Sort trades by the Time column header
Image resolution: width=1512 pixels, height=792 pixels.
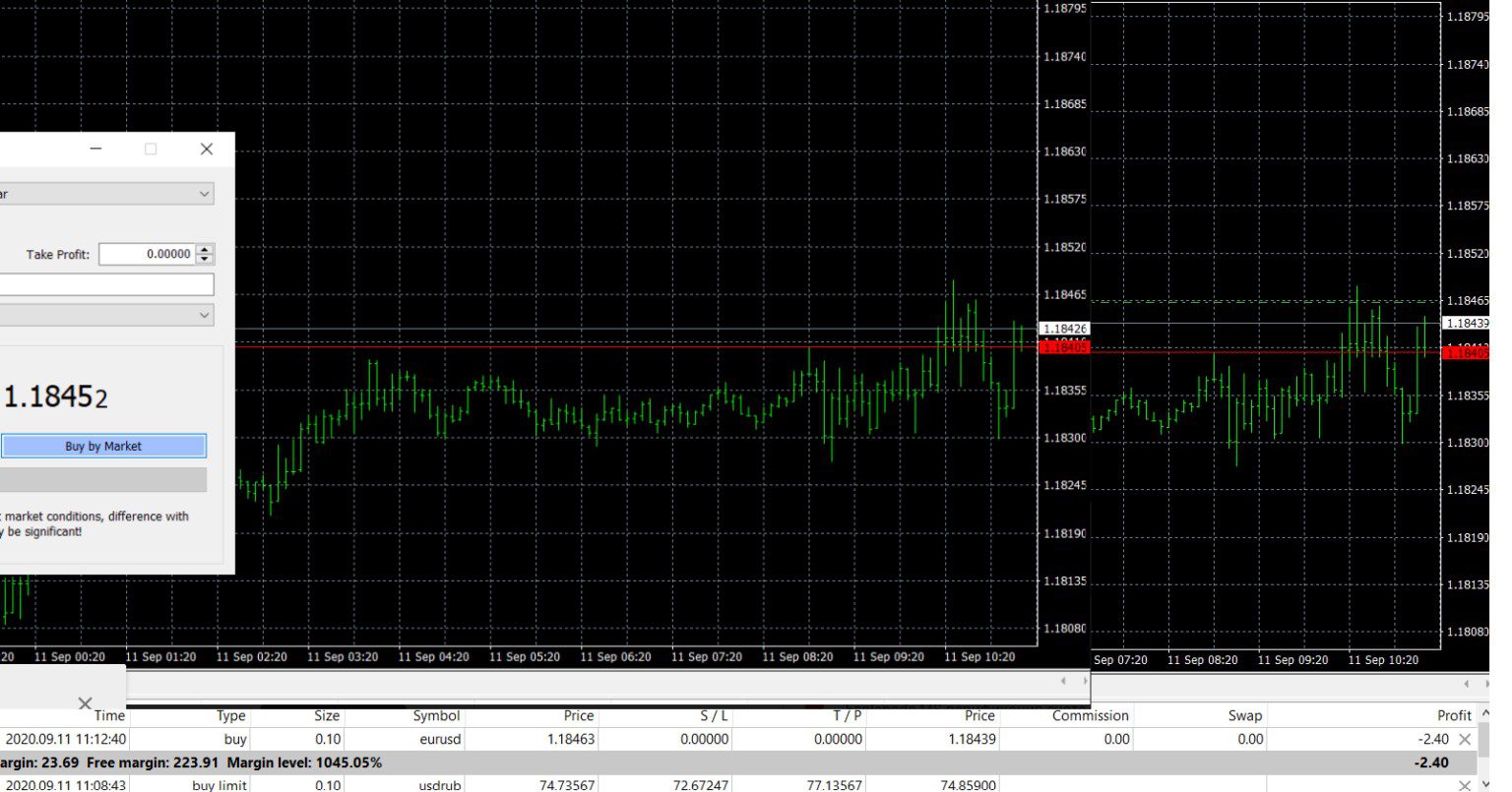pyautogui.click(x=109, y=715)
